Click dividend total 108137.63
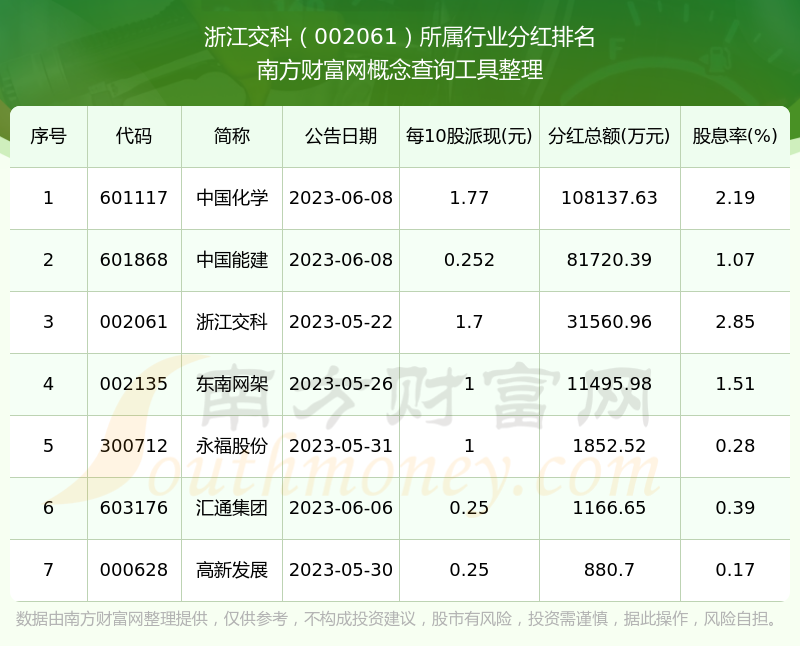The height and width of the screenshot is (668, 800). point(609,198)
